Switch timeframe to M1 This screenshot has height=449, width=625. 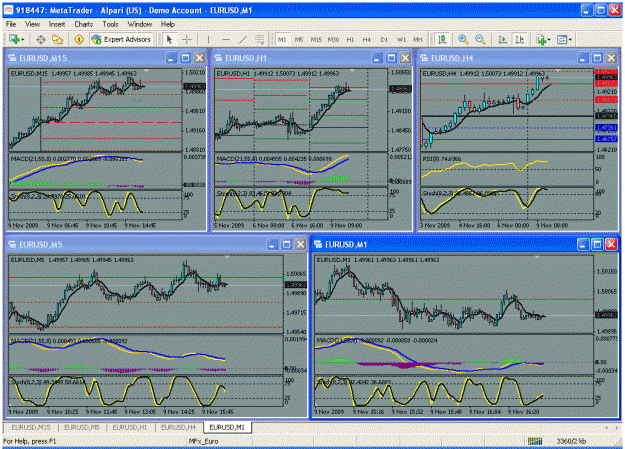tap(282, 39)
